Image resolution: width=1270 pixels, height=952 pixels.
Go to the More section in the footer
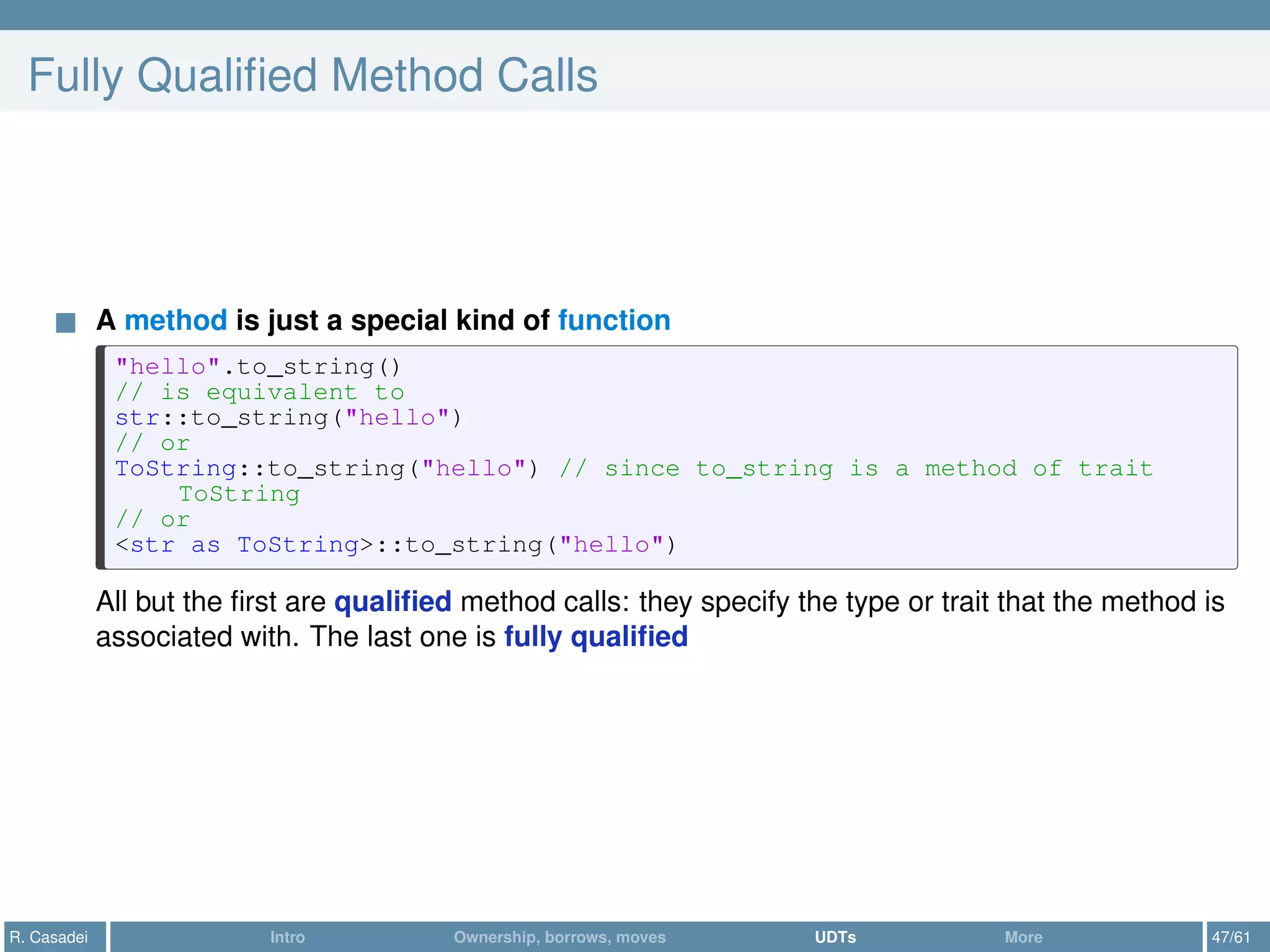coord(1023,937)
